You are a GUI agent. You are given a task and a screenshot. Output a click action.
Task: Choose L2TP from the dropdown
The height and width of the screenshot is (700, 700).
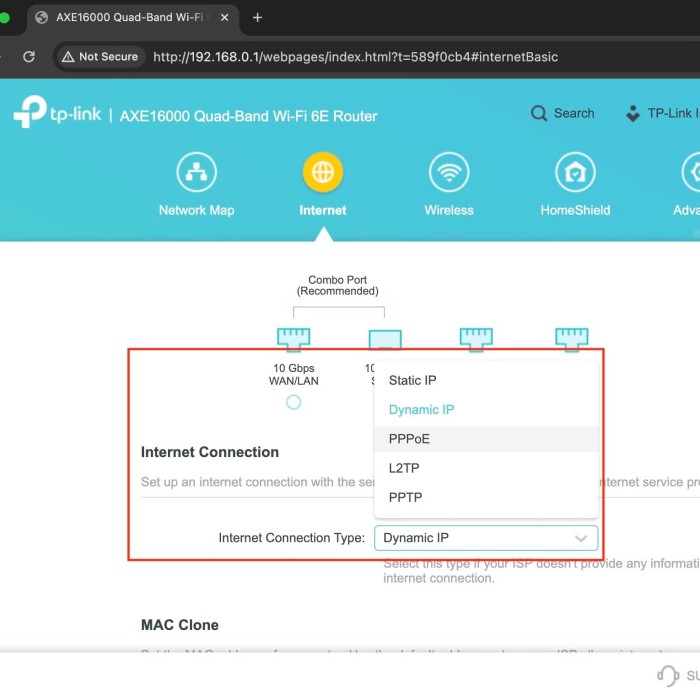(486, 468)
